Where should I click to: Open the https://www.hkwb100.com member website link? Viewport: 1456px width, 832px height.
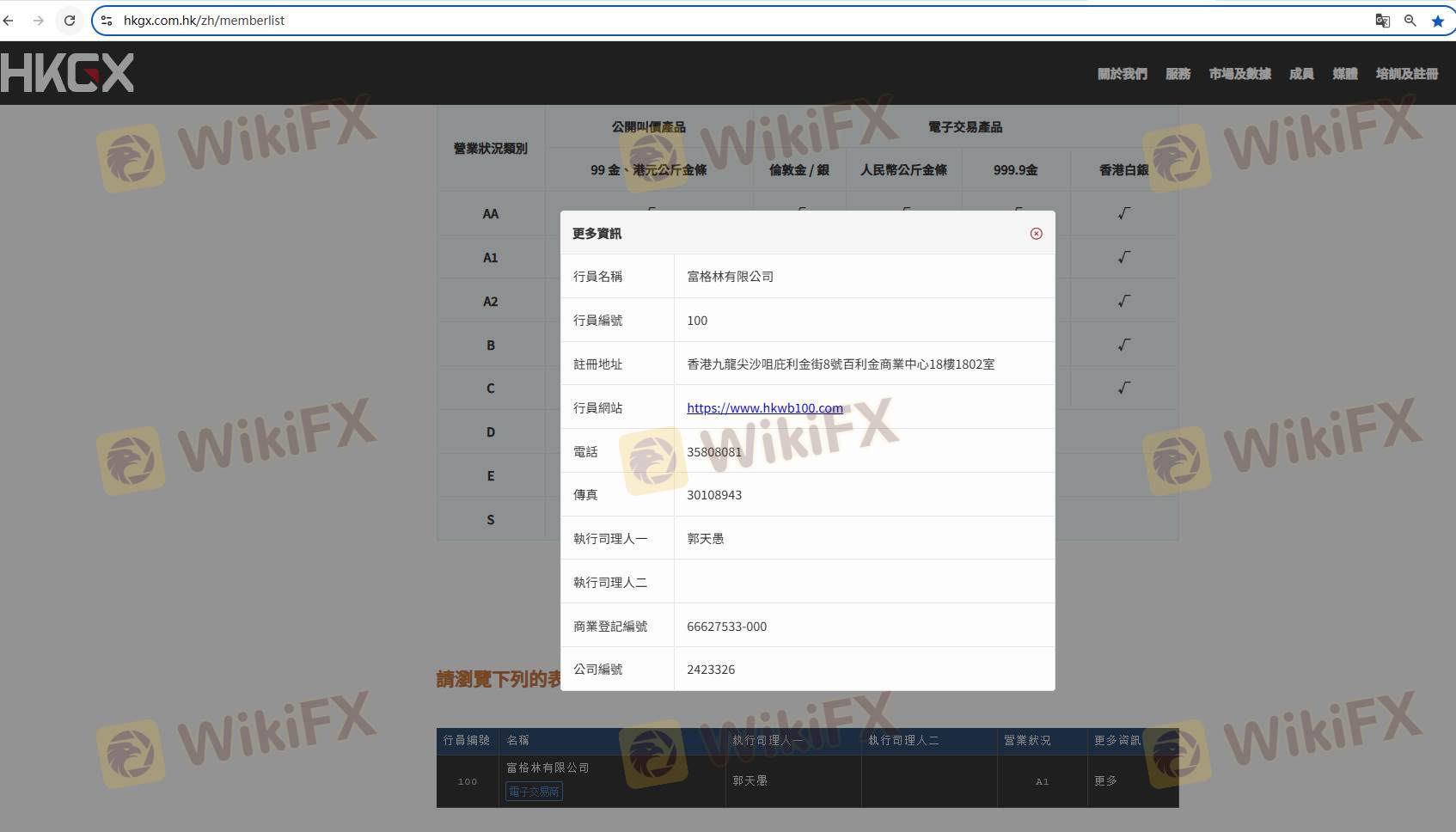(x=765, y=408)
